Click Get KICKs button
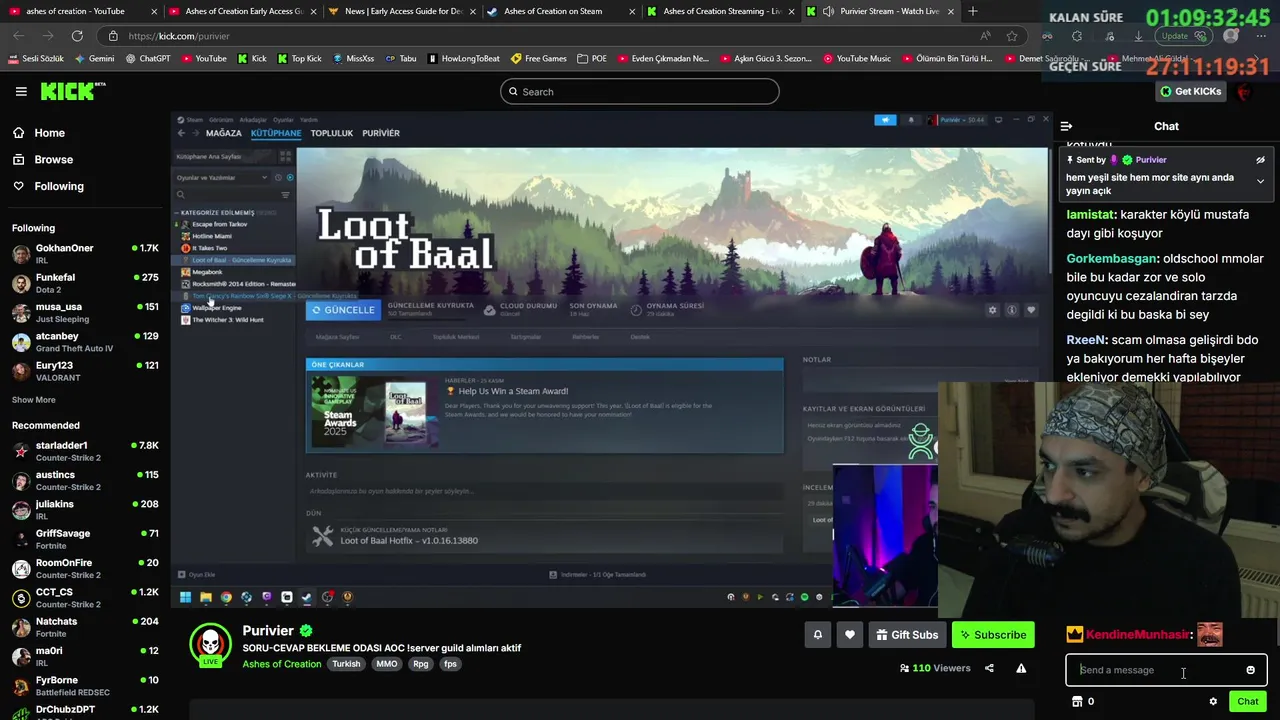1280x720 pixels. tap(1190, 91)
